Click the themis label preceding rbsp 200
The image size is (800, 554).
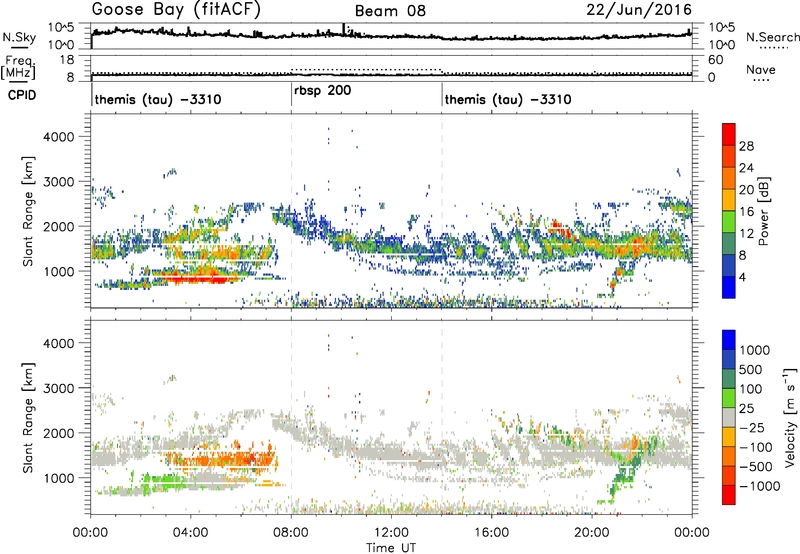coord(158,99)
